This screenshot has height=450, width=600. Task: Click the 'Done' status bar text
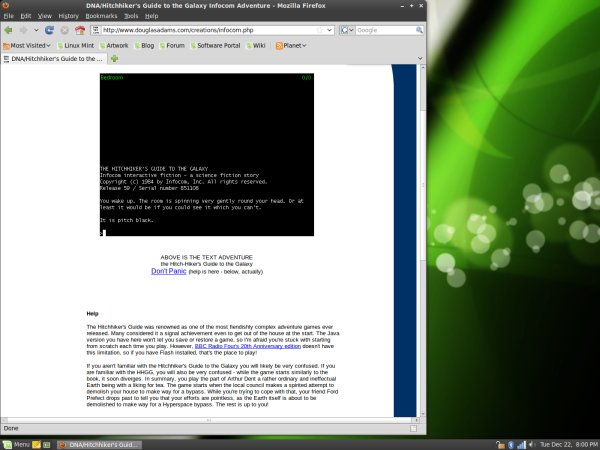(x=11, y=428)
